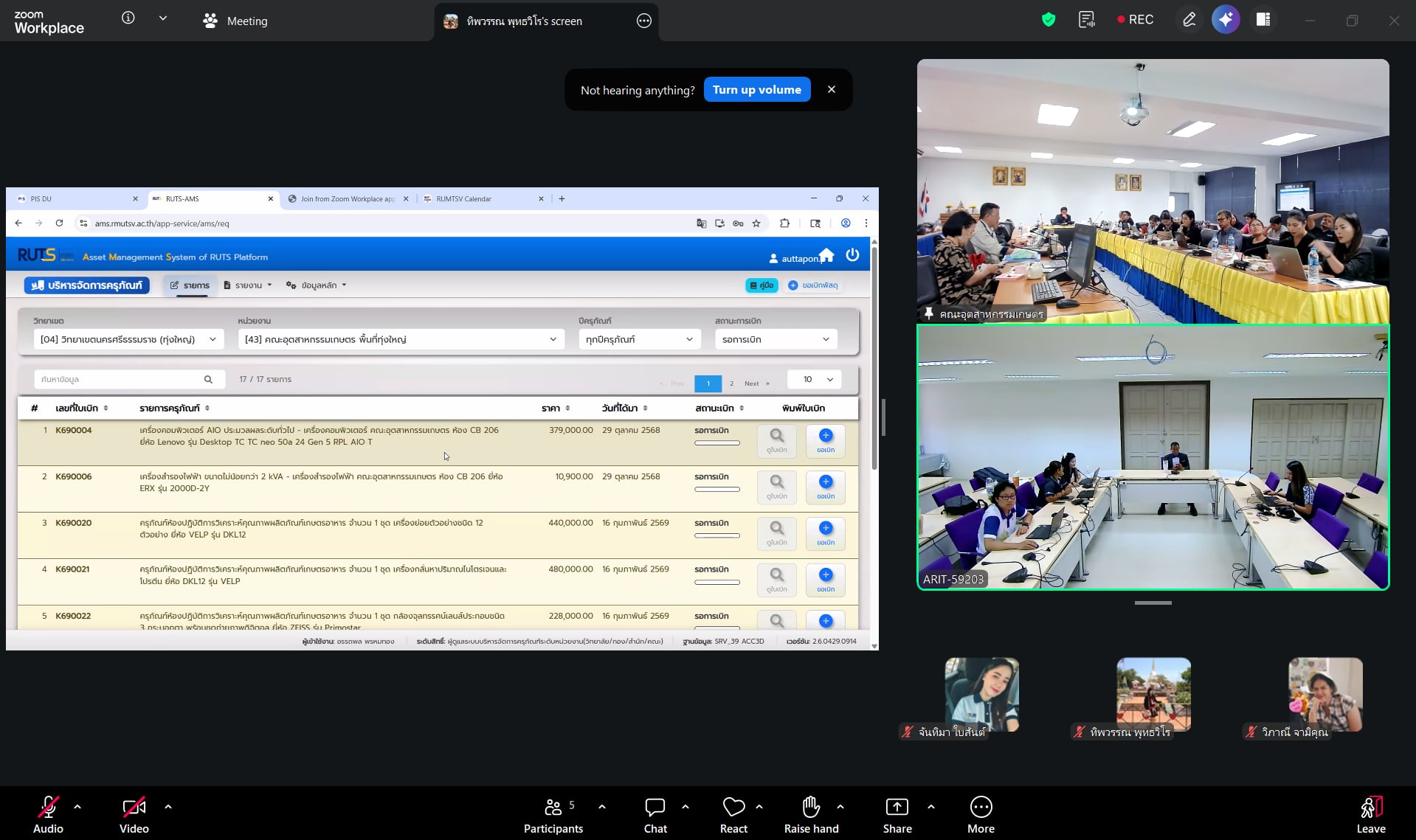Screen dimensions: 1416x840
Task: Open the Chat panel
Action: 655,814
